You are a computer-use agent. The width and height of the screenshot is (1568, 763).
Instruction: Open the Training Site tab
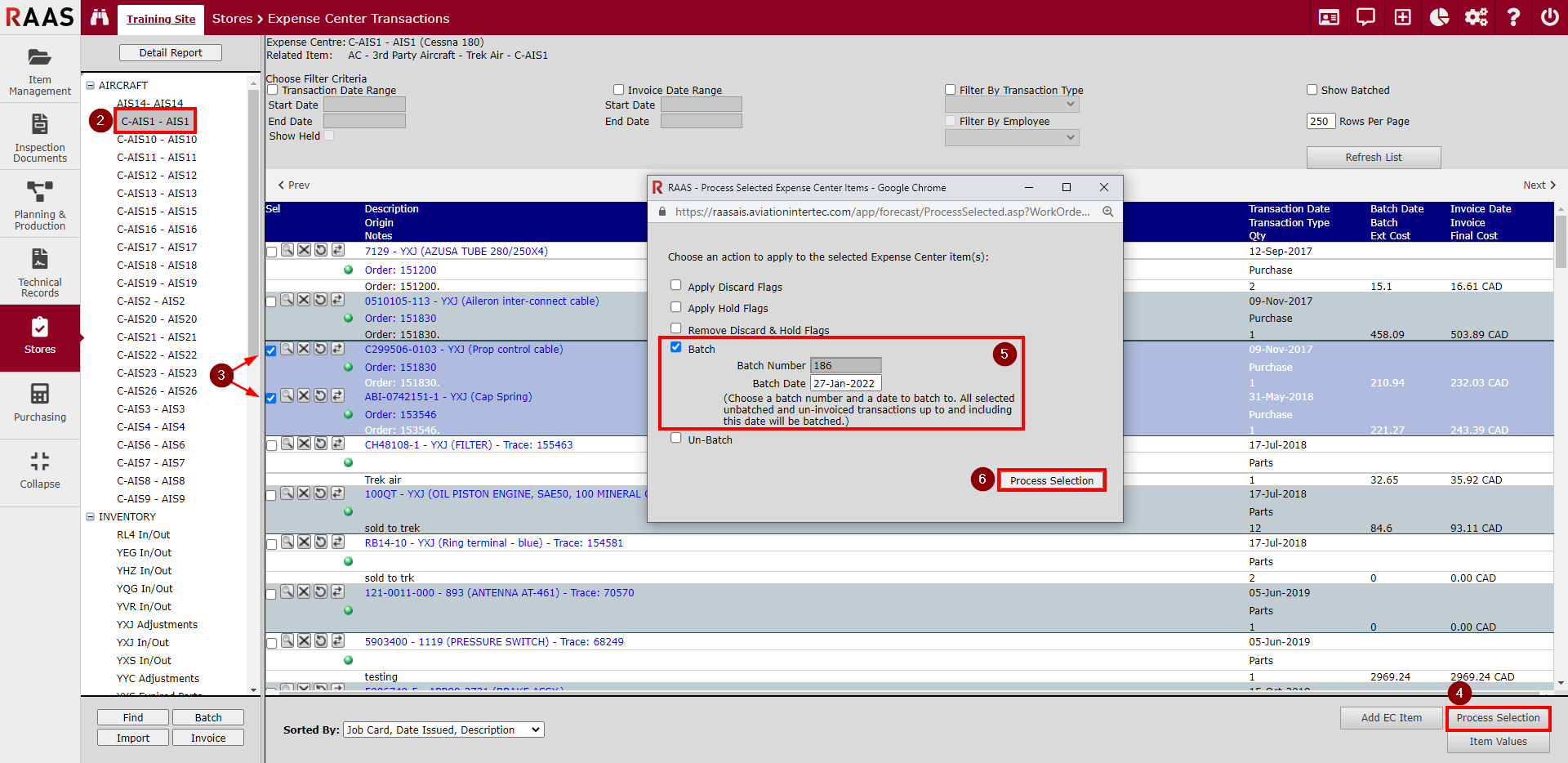click(161, 19)
